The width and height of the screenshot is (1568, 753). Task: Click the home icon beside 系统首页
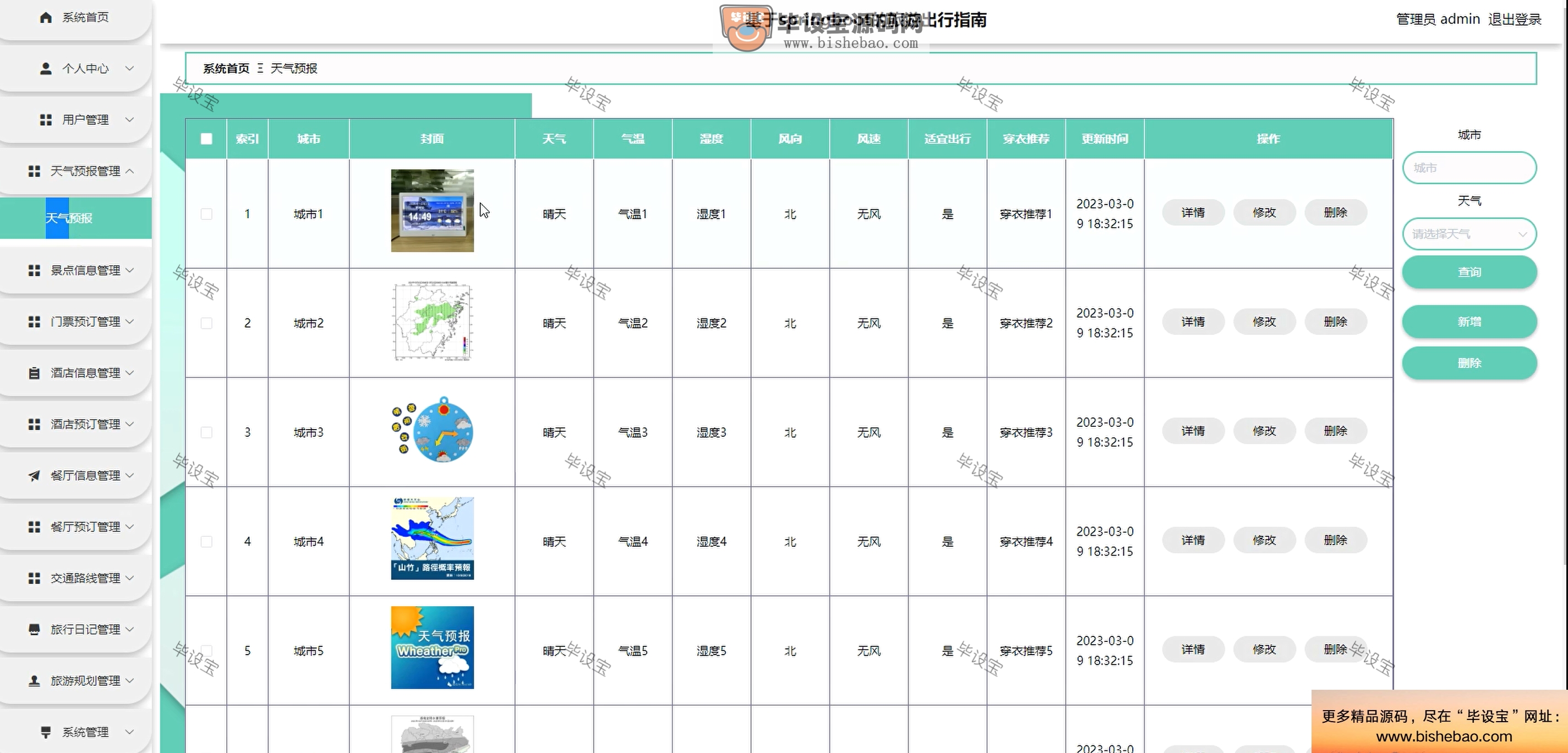pyautogui.click(x=46, y=18)
